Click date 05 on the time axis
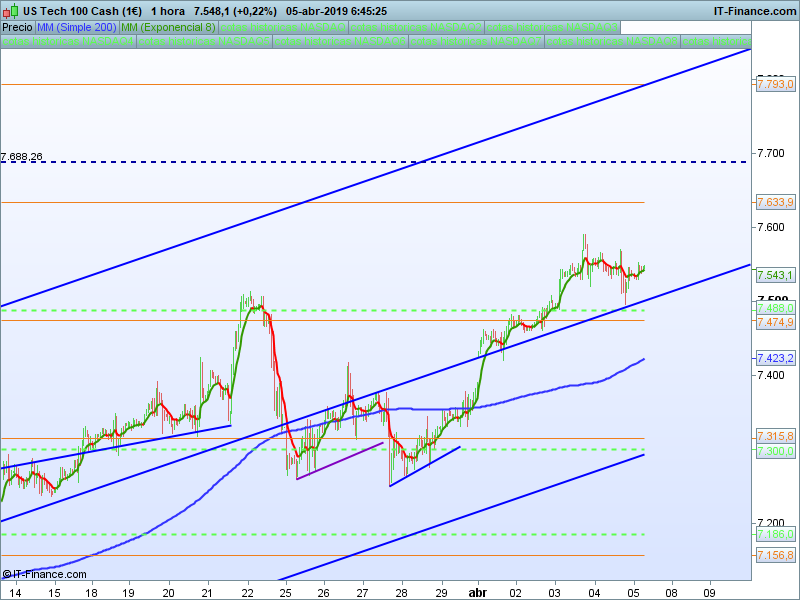The image size is (800, 600). pyautogui.click(x=633, y=593)
